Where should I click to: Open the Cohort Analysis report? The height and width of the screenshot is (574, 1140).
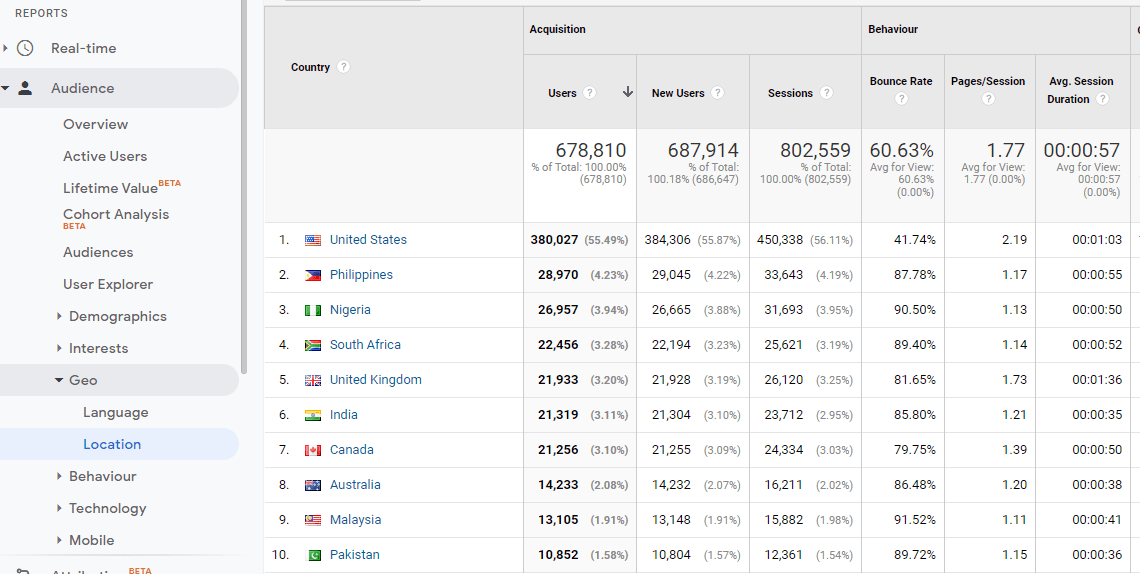[115, 214]
